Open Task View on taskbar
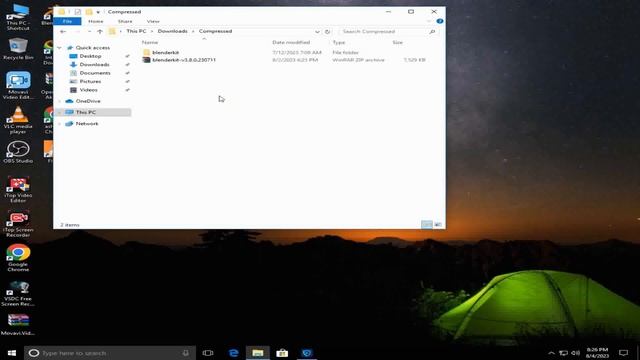The width and height of the screenshot is (640, 360). [x=208, y=353]
